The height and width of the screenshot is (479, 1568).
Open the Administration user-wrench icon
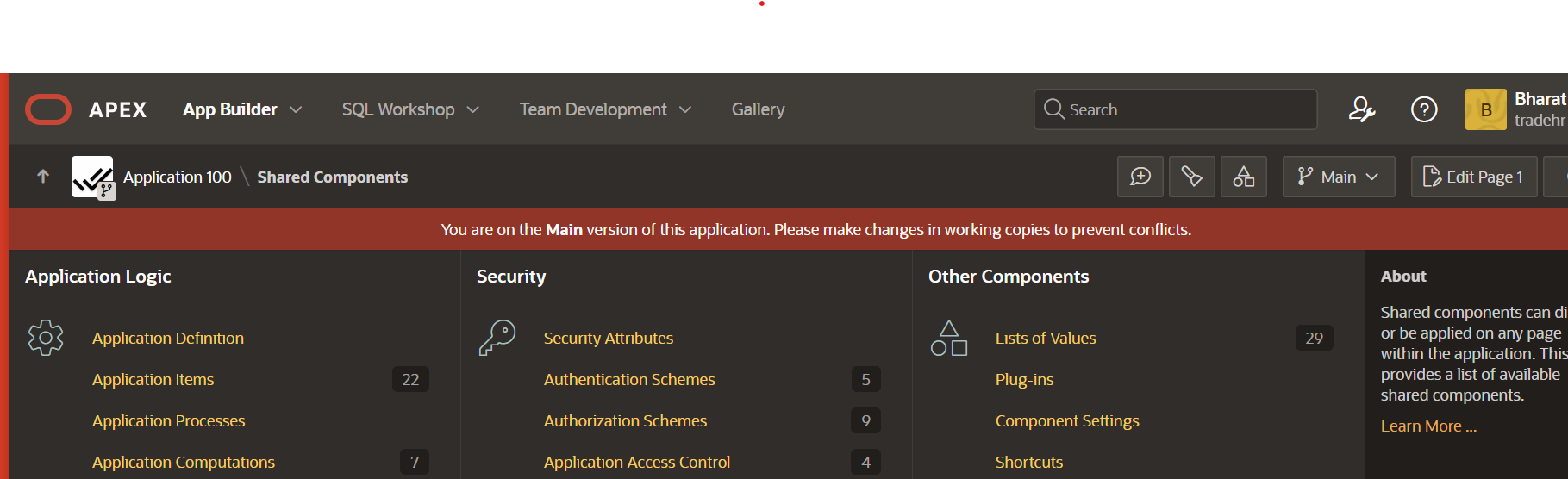coord(1361,109)
